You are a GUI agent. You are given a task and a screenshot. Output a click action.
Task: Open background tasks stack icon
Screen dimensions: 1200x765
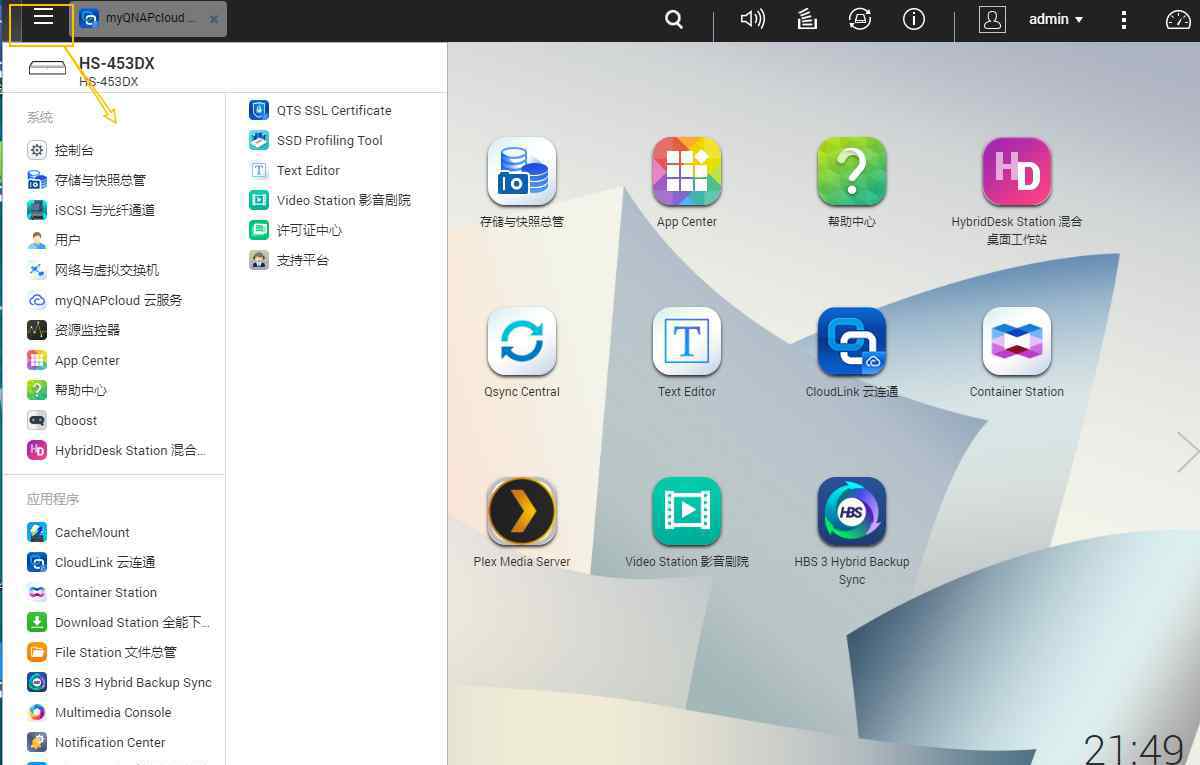click(807, 19)
